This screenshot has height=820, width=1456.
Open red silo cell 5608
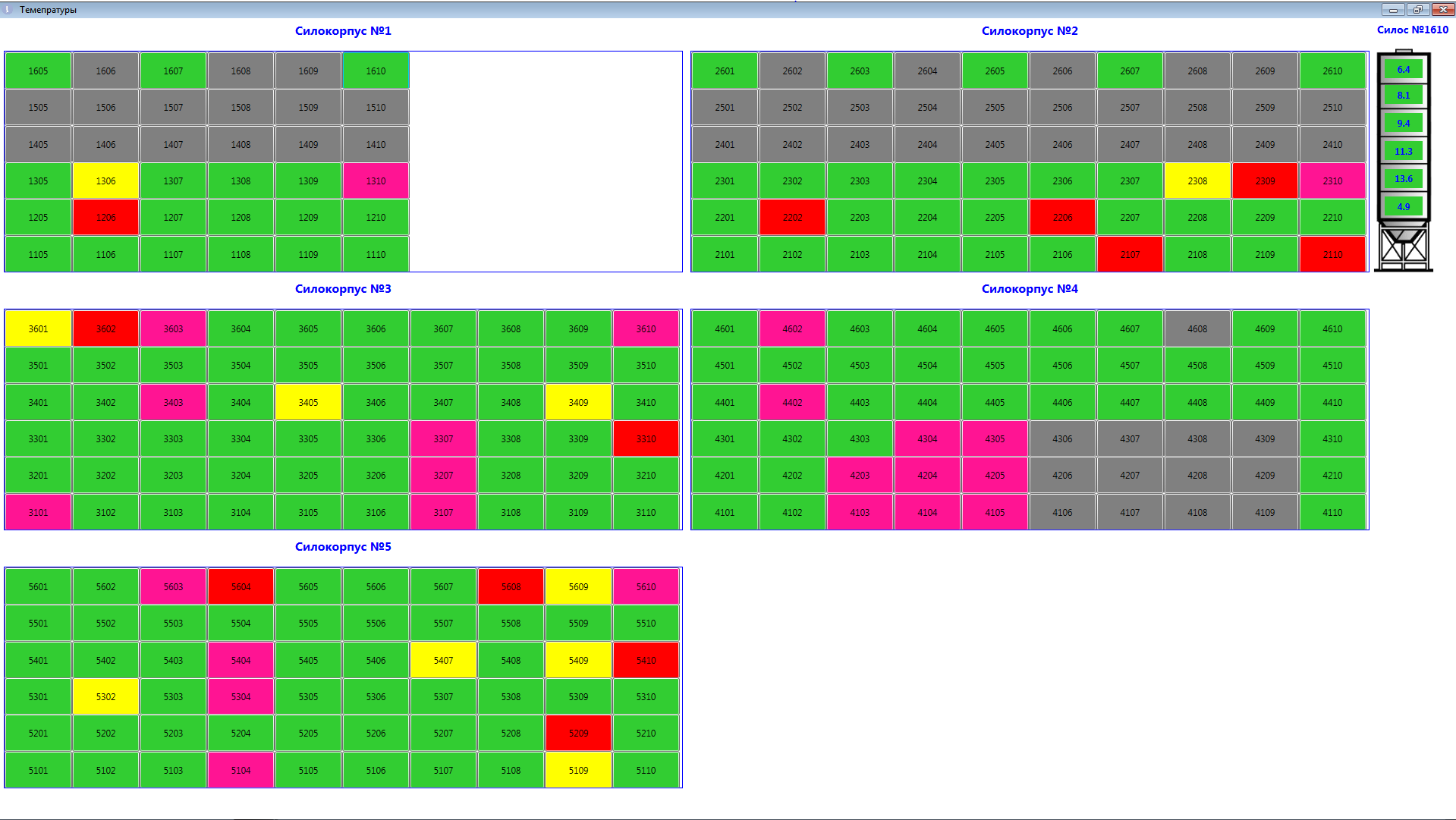[x=511, y=586]
